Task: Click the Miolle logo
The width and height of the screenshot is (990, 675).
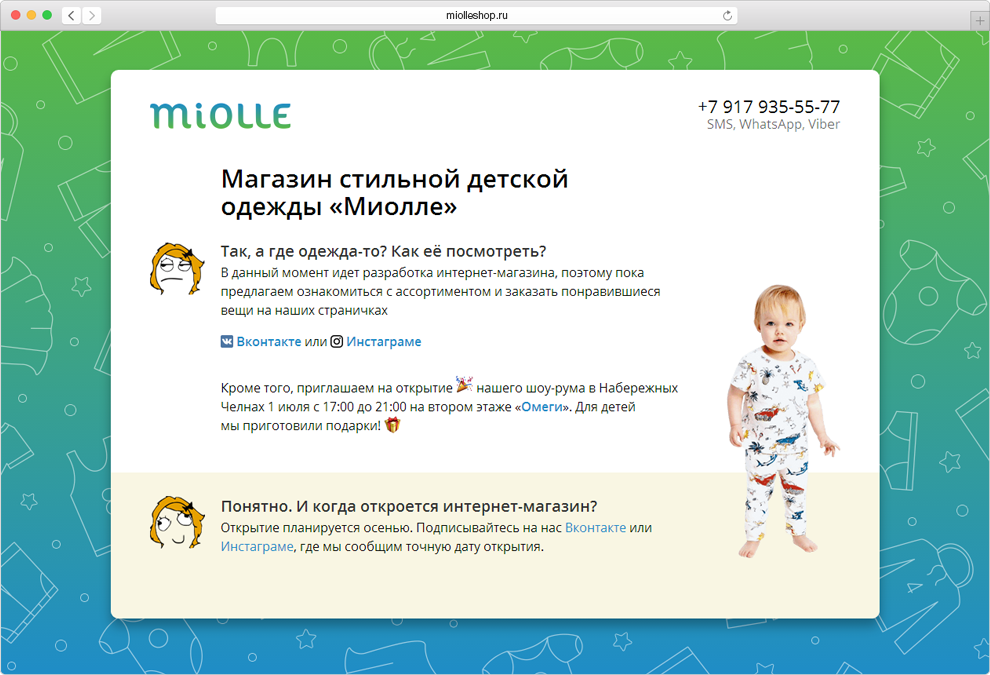Action: pos(220,115)
